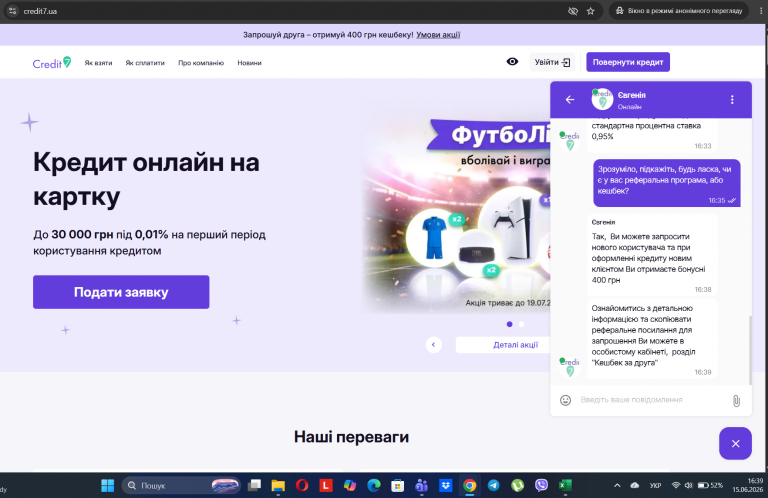This screenshot has height=498, width=768.
Task: Focus the chat message input field
Action: (651, 400)
